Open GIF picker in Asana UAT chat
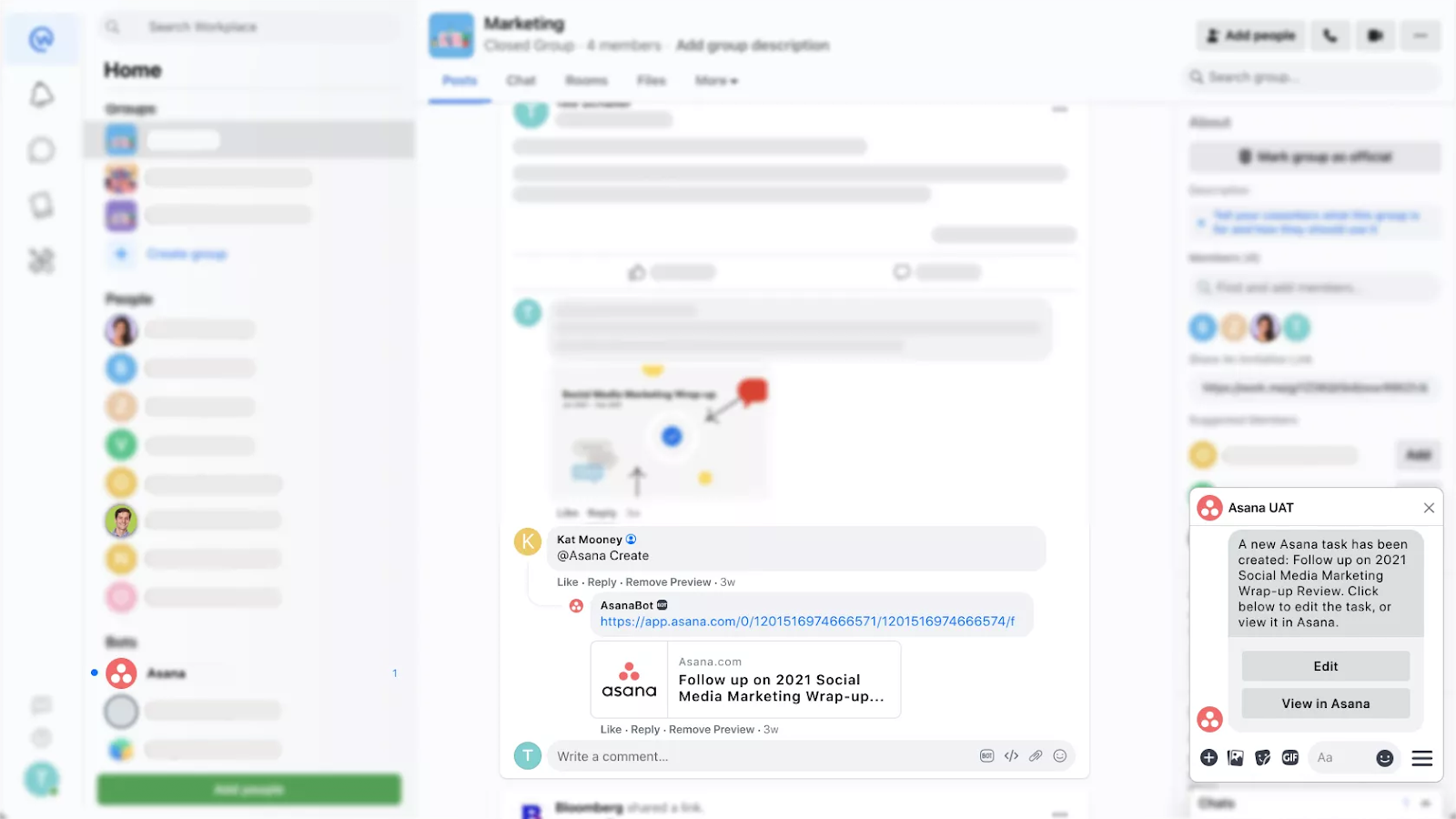Screen dimensions: 1456x819 pos(1290,758)
